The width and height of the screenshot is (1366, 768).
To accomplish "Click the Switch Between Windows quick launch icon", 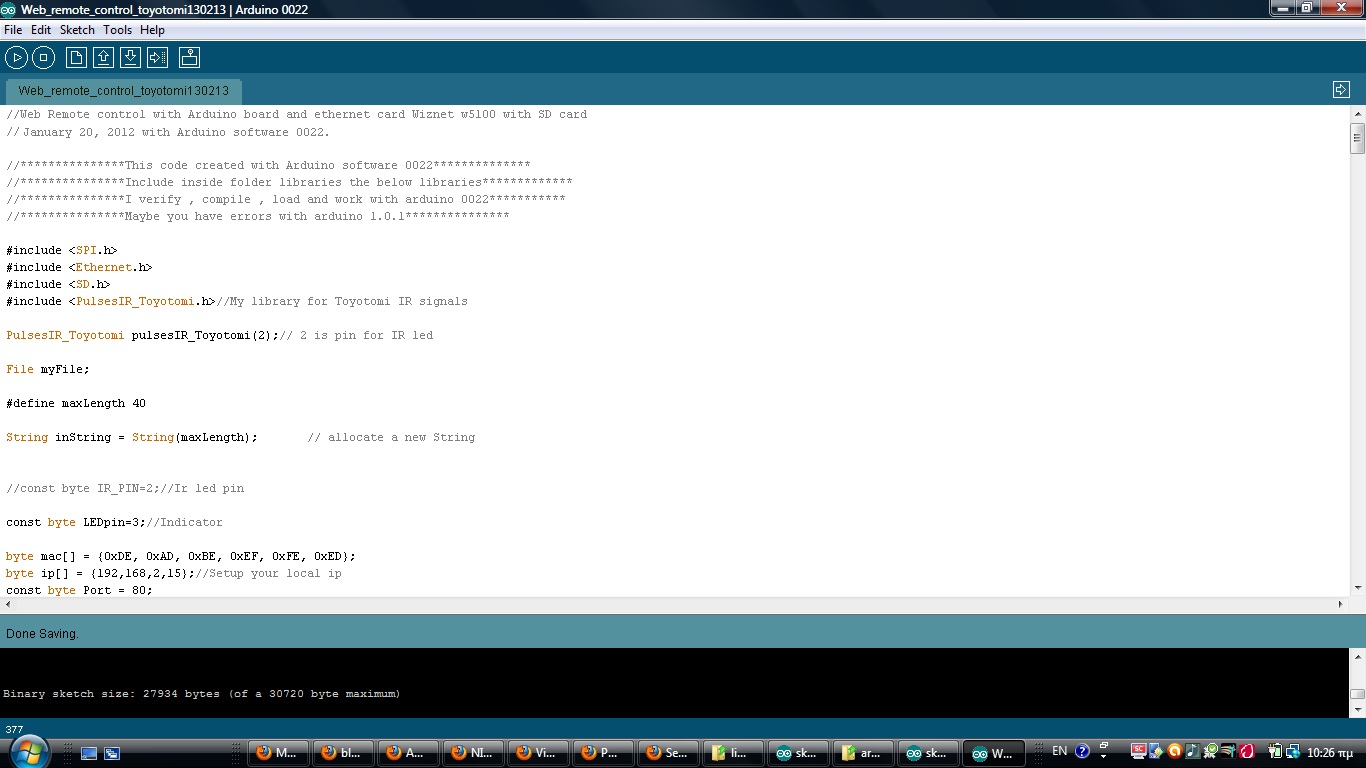I will [112, 753].
